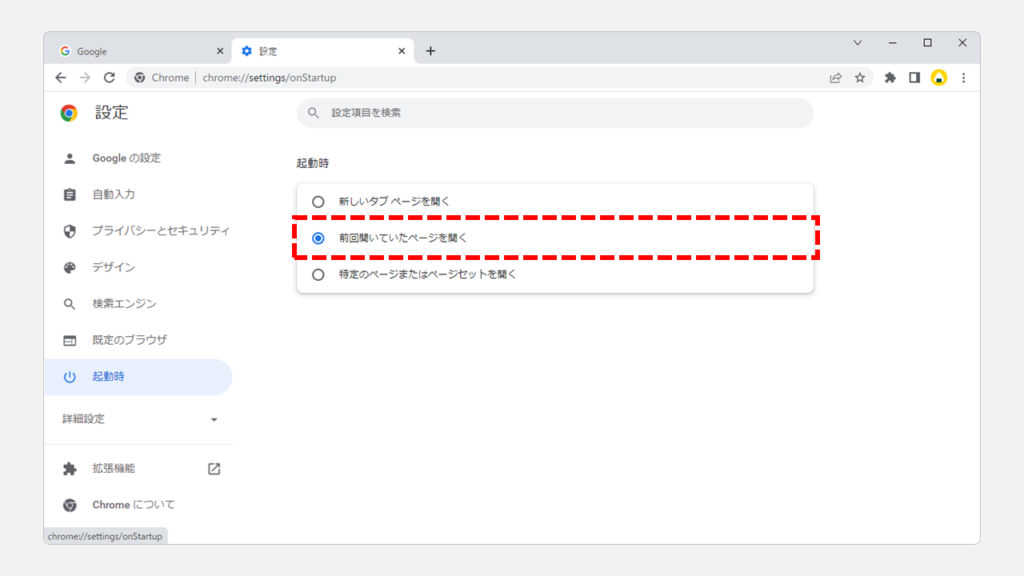Open a new tab with plus button

430,51
